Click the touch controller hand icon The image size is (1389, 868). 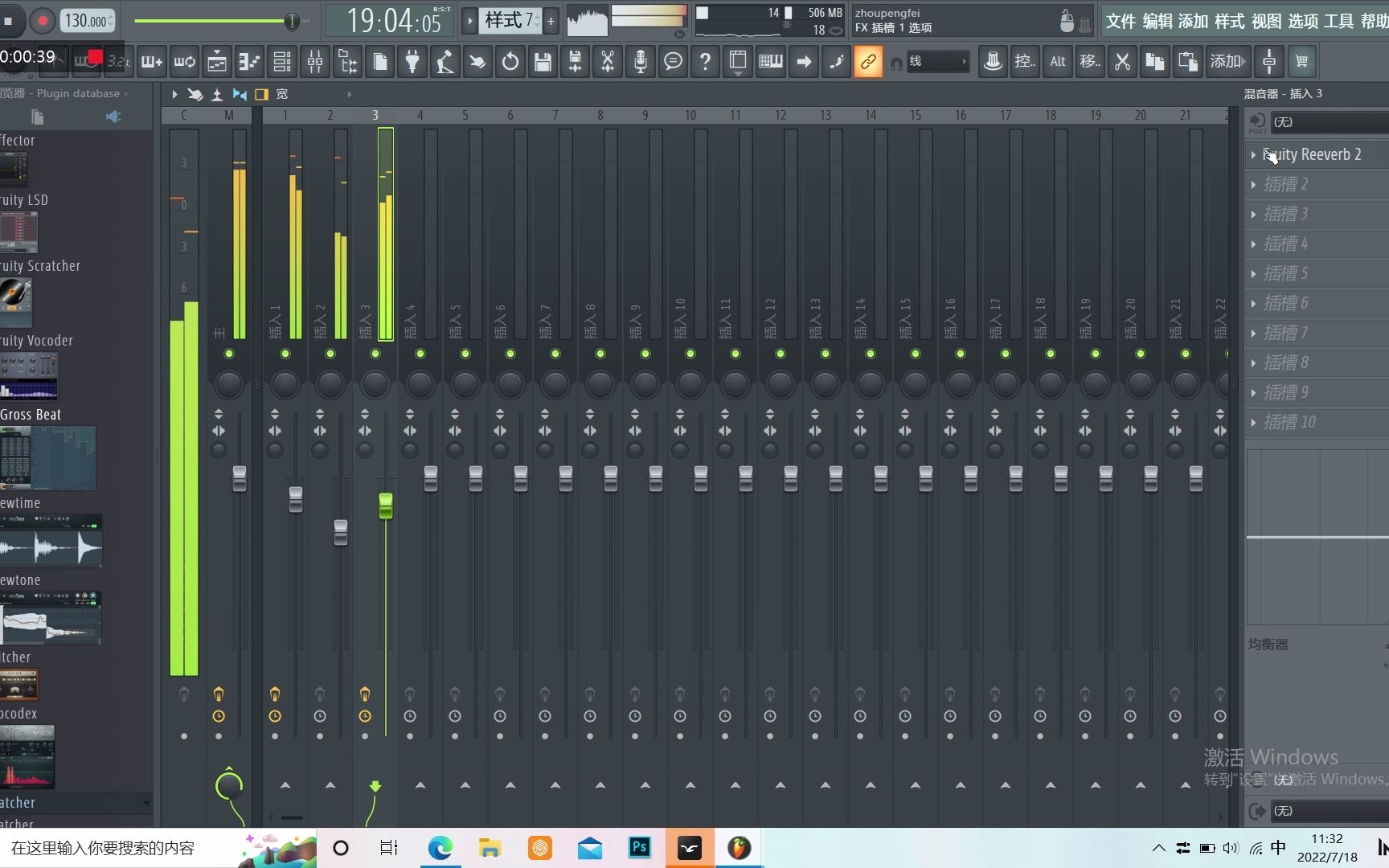(x=477, y=61)
